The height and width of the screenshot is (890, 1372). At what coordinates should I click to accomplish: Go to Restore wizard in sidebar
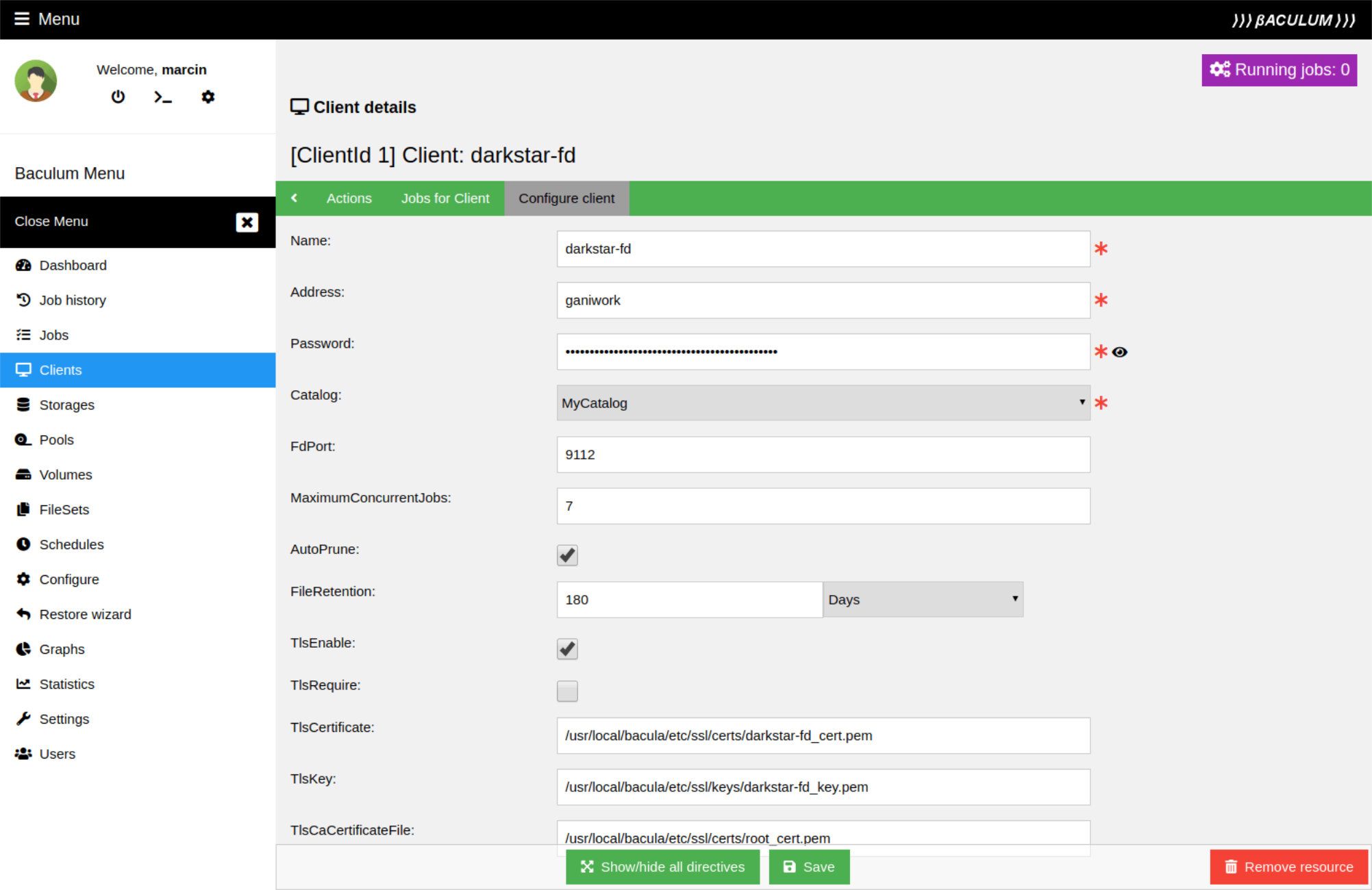(85, 614)
